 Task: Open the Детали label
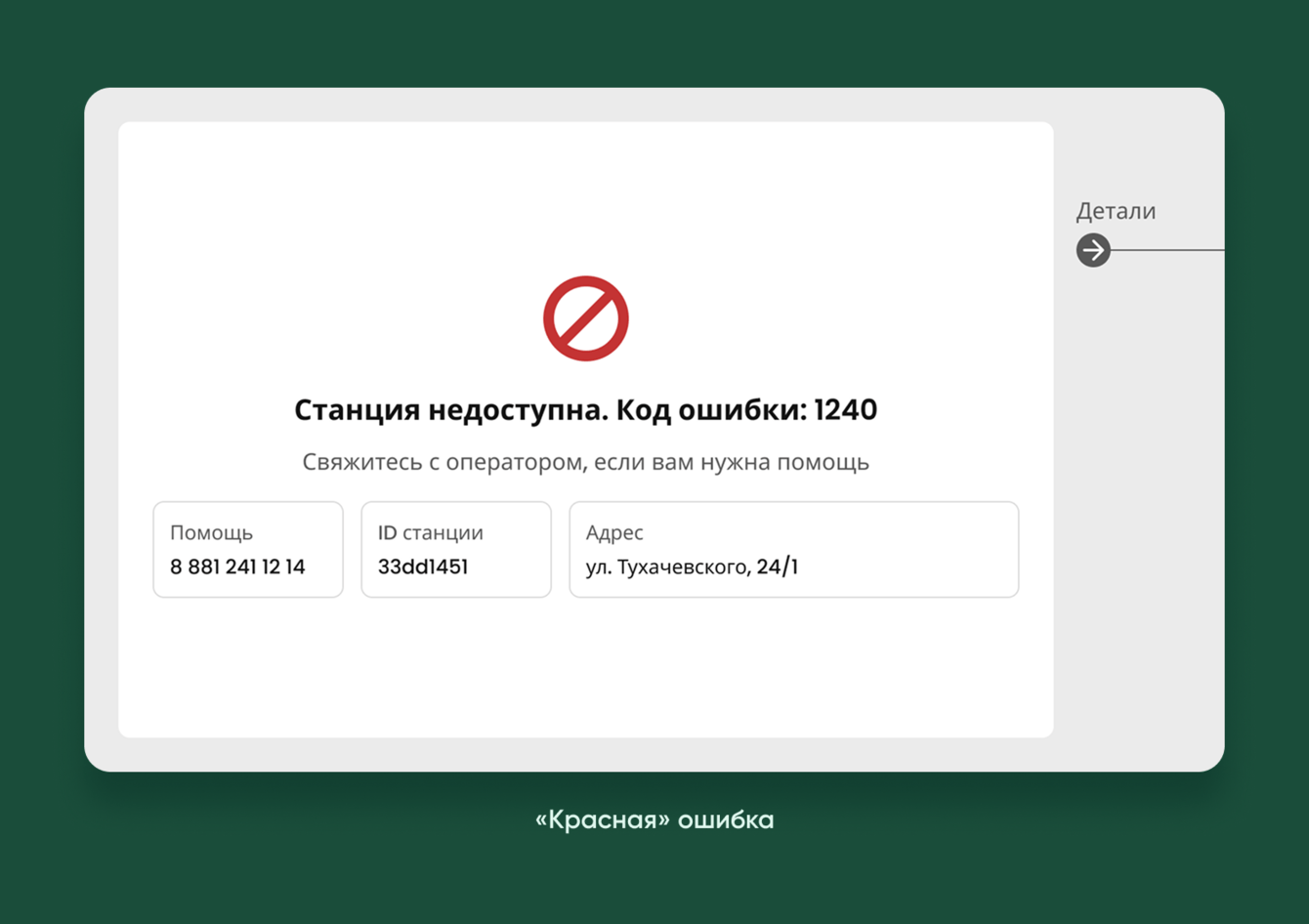pyautogui.click(x=1116, y=211)
